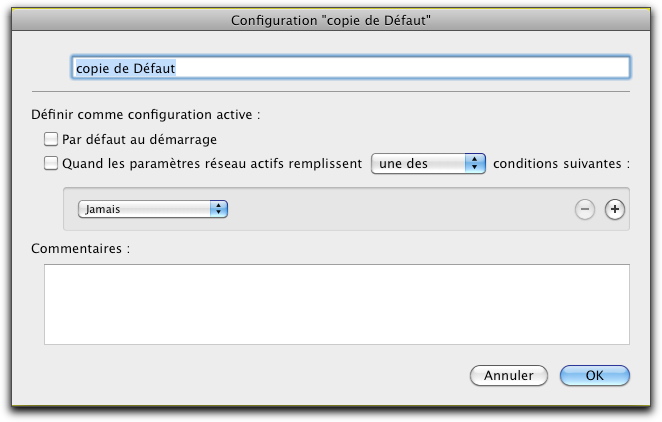662x422 pixels.
Task: Click the plus icon to add a condition
Action: 614,209
